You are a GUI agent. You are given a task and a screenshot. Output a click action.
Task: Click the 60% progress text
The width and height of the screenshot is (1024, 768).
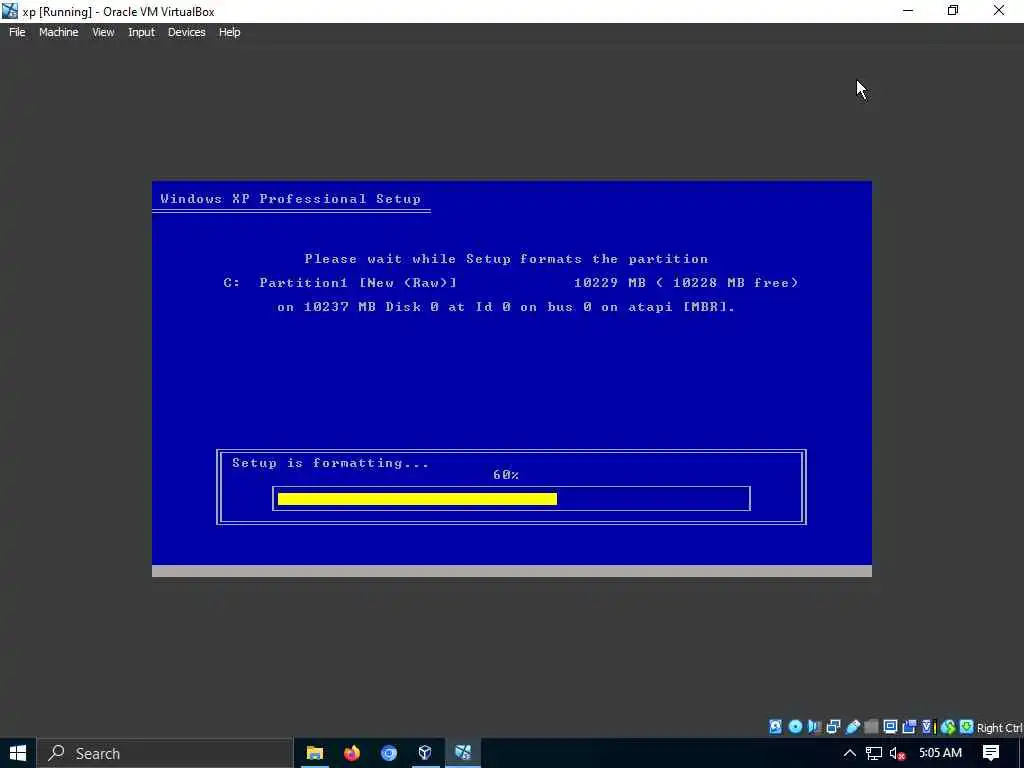click(x=506, y=475)
